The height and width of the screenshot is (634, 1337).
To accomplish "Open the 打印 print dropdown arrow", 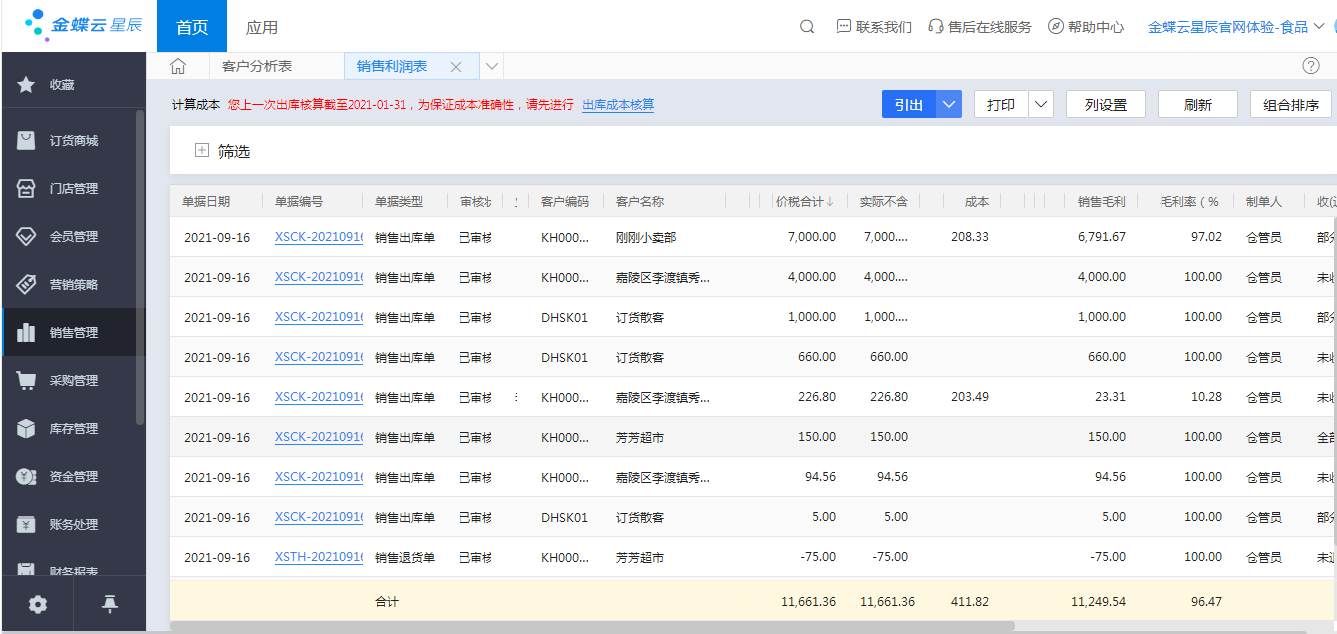I will point(1041,104).
